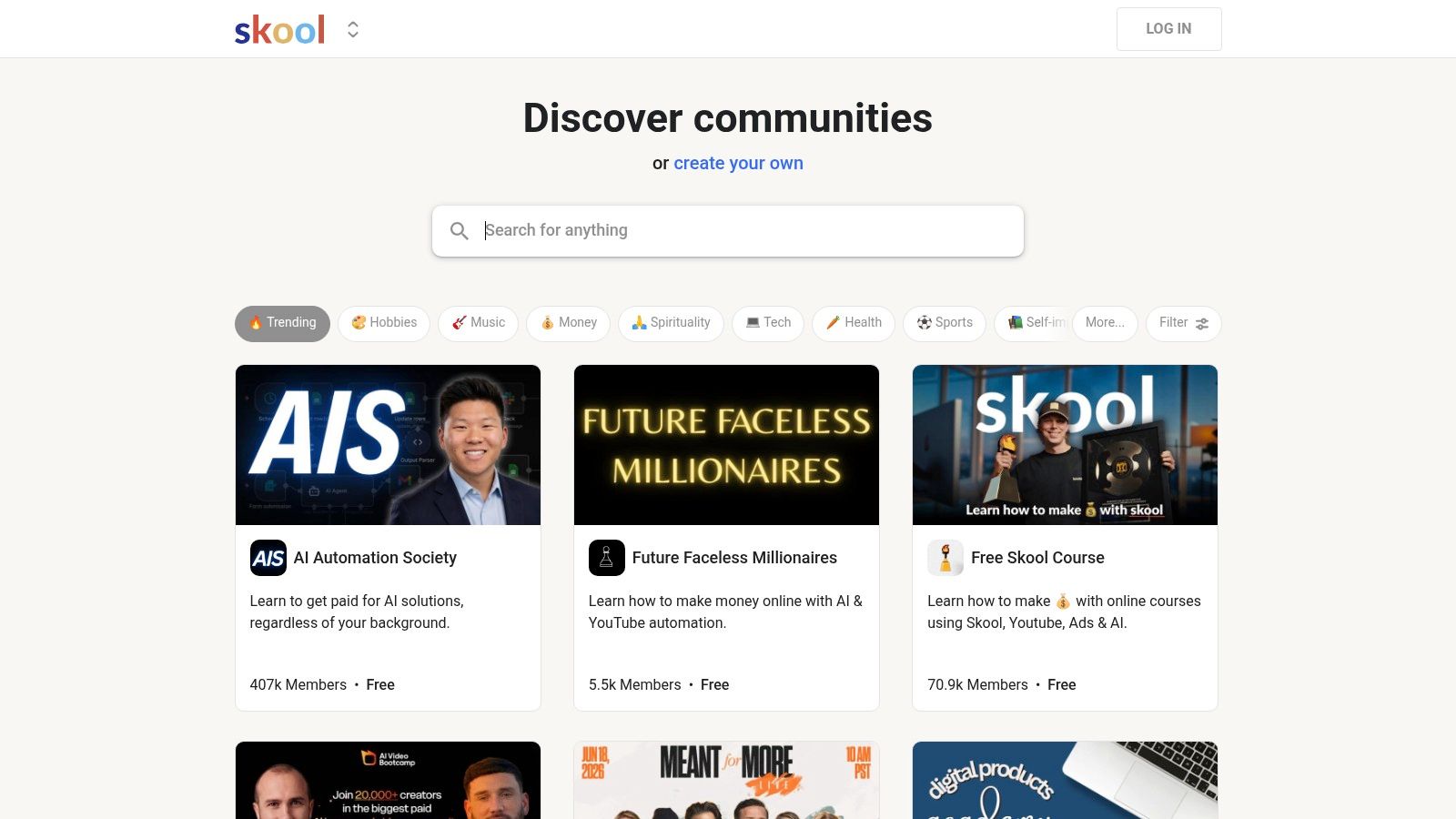Click the Future Faceless Millionaires banner image
Image resolution: width=1456 pixels, height=819 pixels.
coord(726,445)
